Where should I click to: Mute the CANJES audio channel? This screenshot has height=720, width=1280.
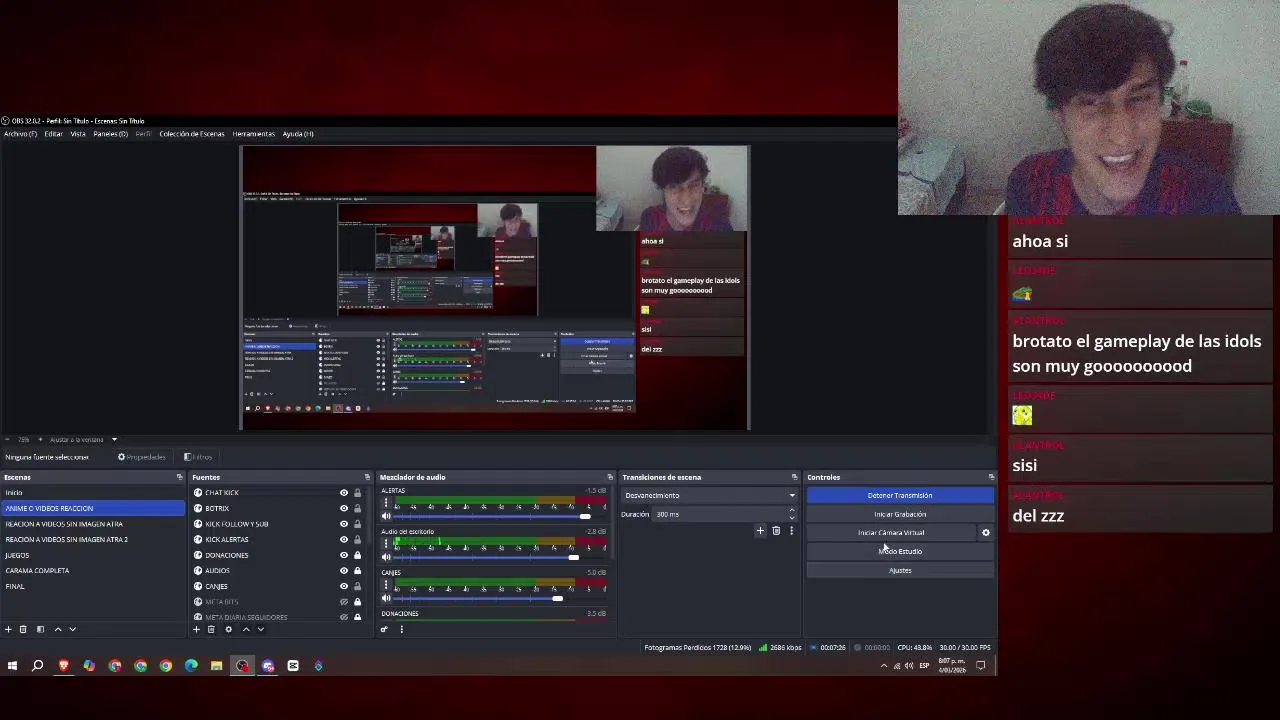point(386,598)
